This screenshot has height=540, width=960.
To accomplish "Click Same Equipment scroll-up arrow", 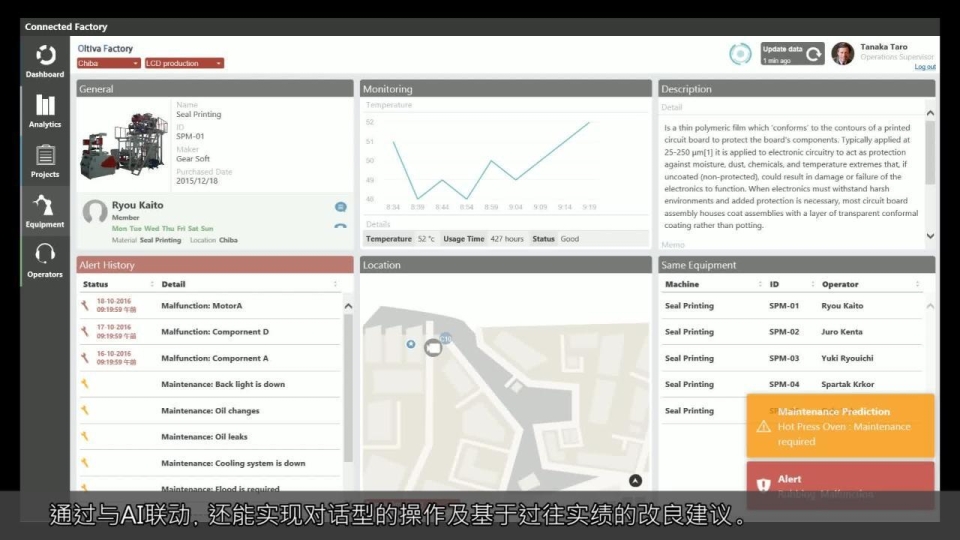I will click(x=930, y=306).
